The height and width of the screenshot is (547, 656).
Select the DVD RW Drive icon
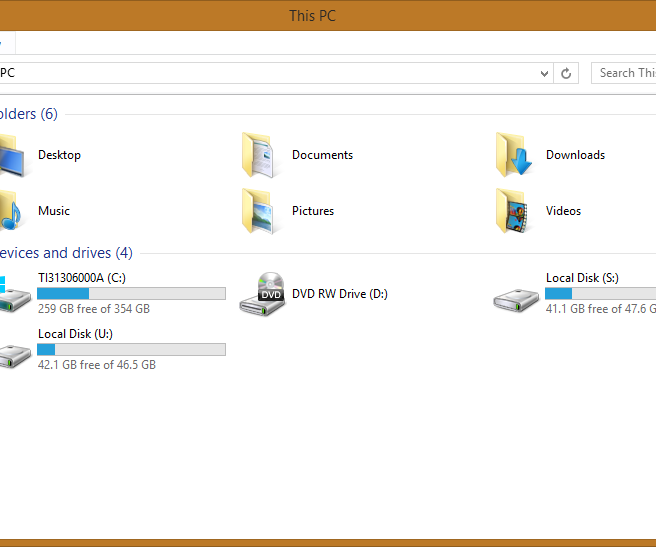pyautogui.click(x=262, y=294)
